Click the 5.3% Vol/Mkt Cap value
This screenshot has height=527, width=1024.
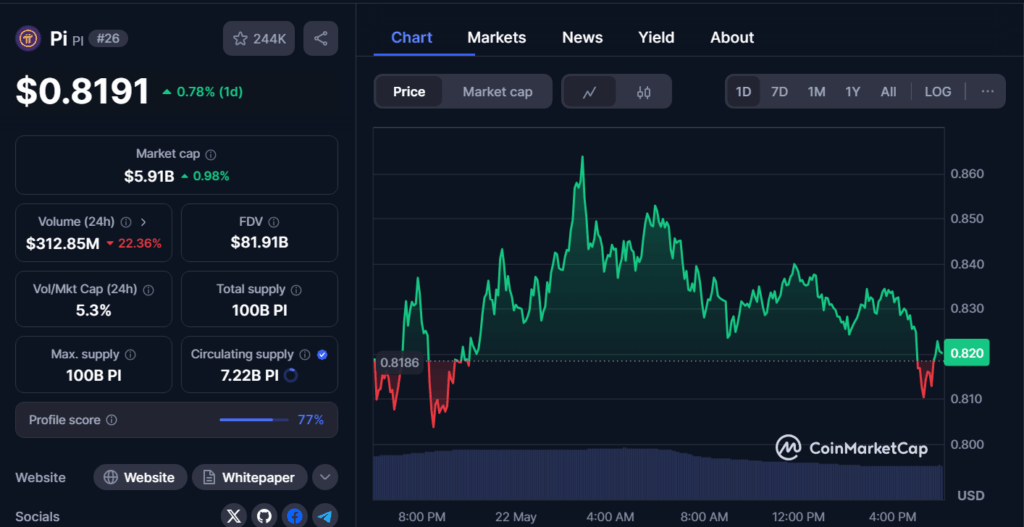(93, 310)
